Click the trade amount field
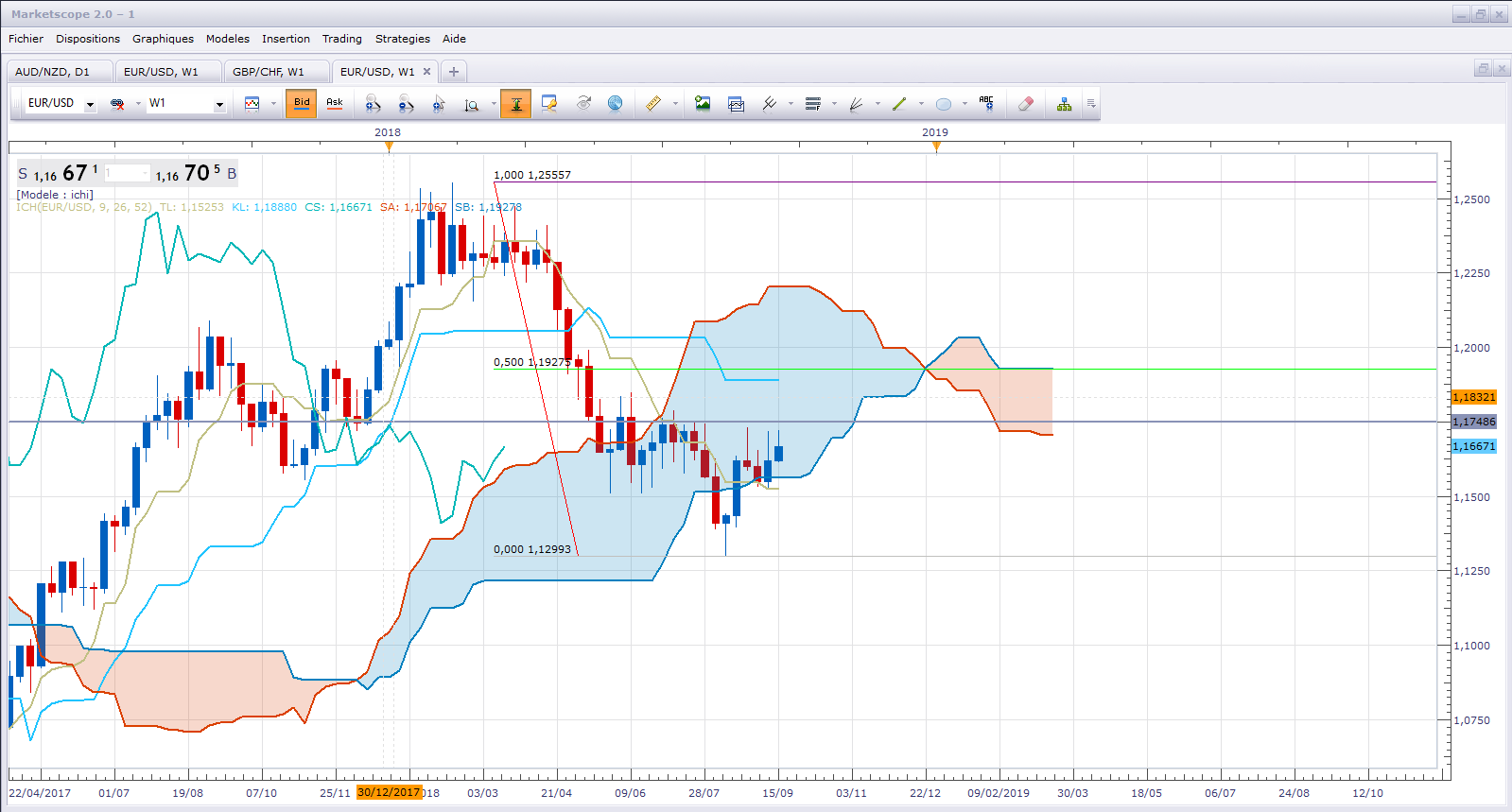 tap(127, 173)
